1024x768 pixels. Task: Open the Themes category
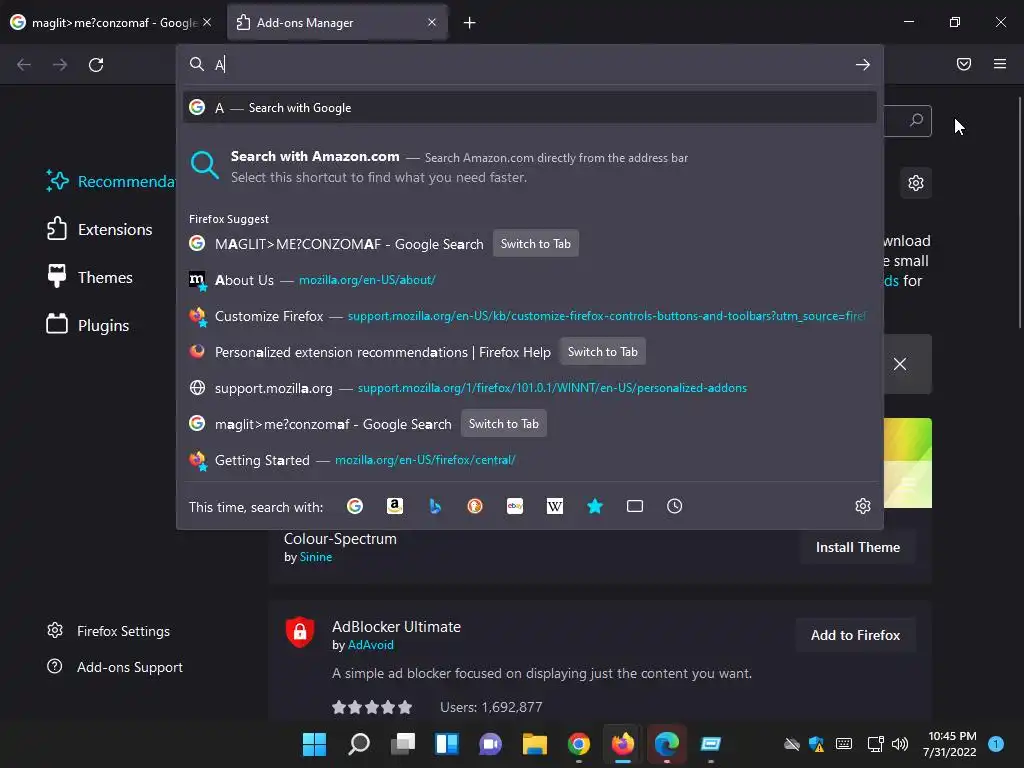coord(89,278)
